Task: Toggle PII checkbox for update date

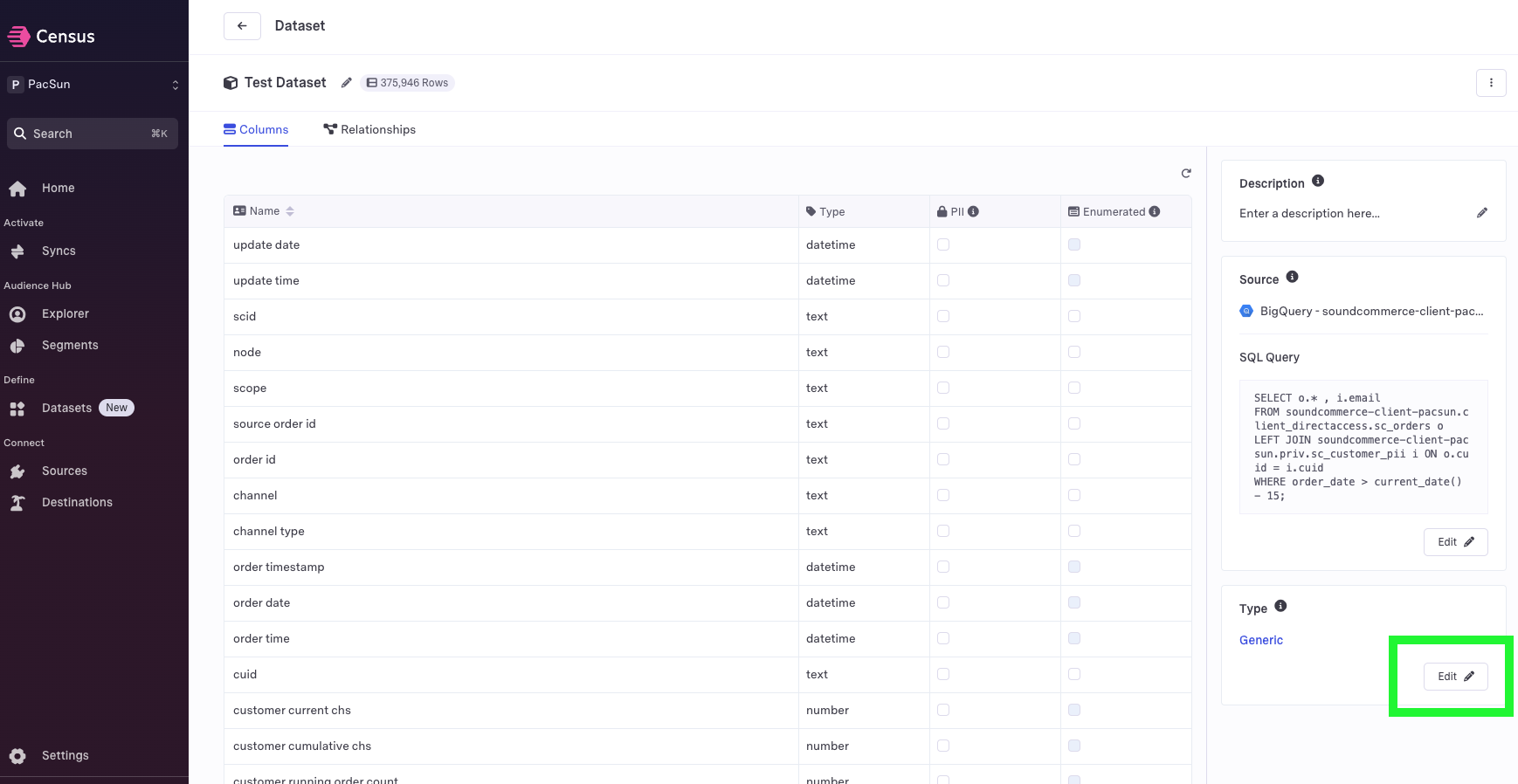Action: (x=943, y=244)
